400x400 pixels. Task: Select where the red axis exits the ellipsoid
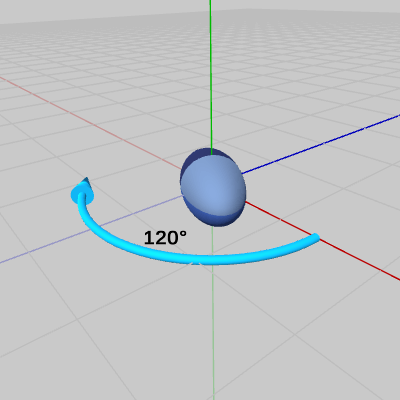point(246,202)
